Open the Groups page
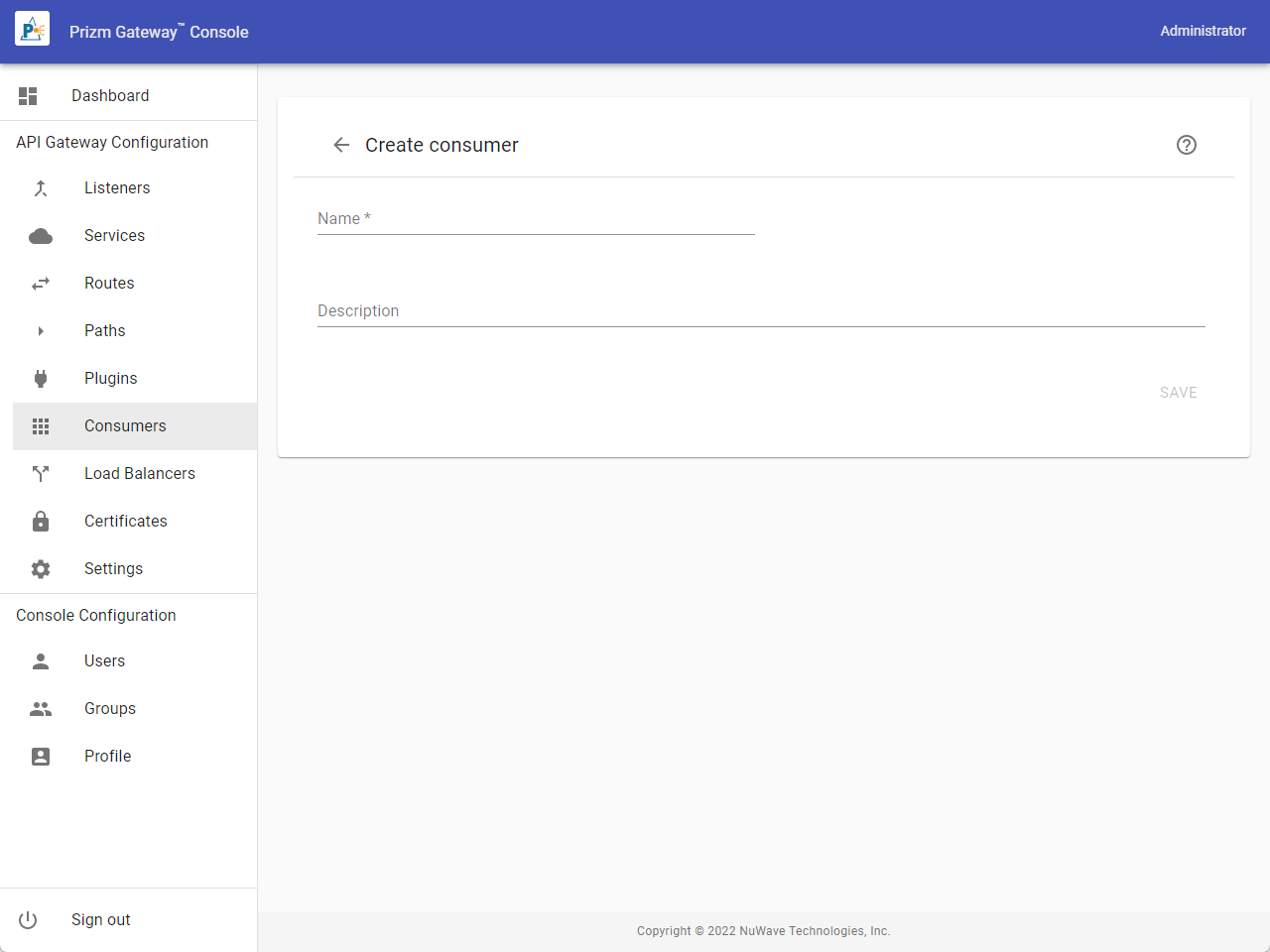Viewport: 1270px width, 952px height. (109, 709)
